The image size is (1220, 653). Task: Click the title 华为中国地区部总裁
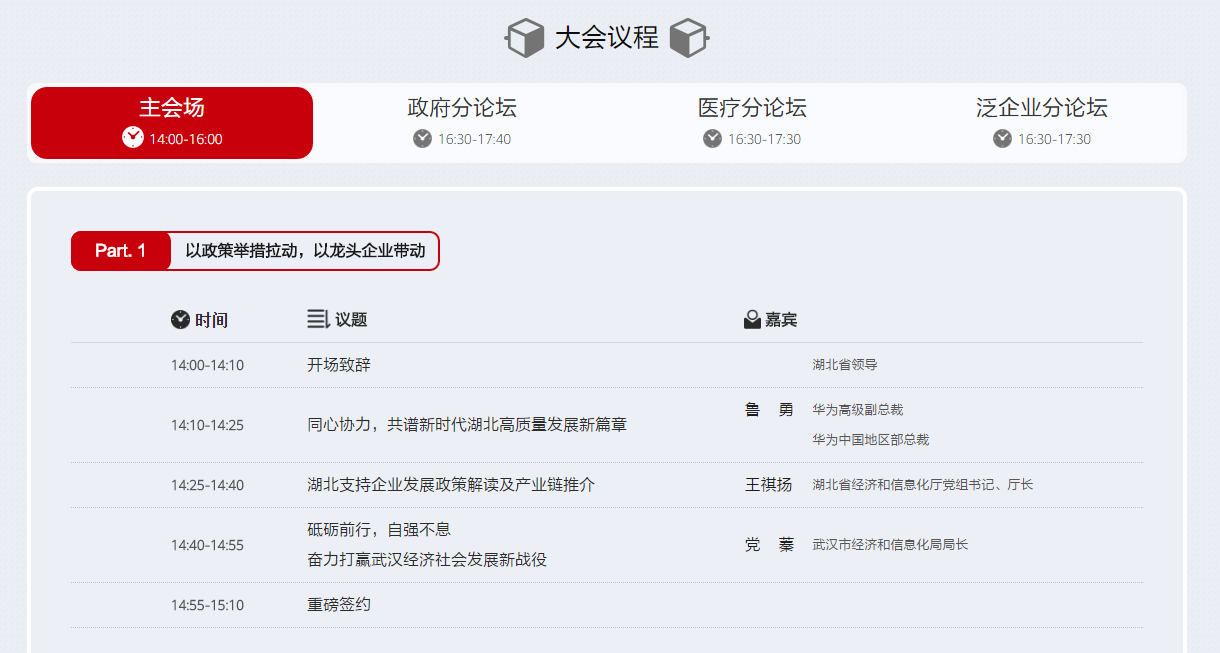pyautogui.click(x=871, y=440)
